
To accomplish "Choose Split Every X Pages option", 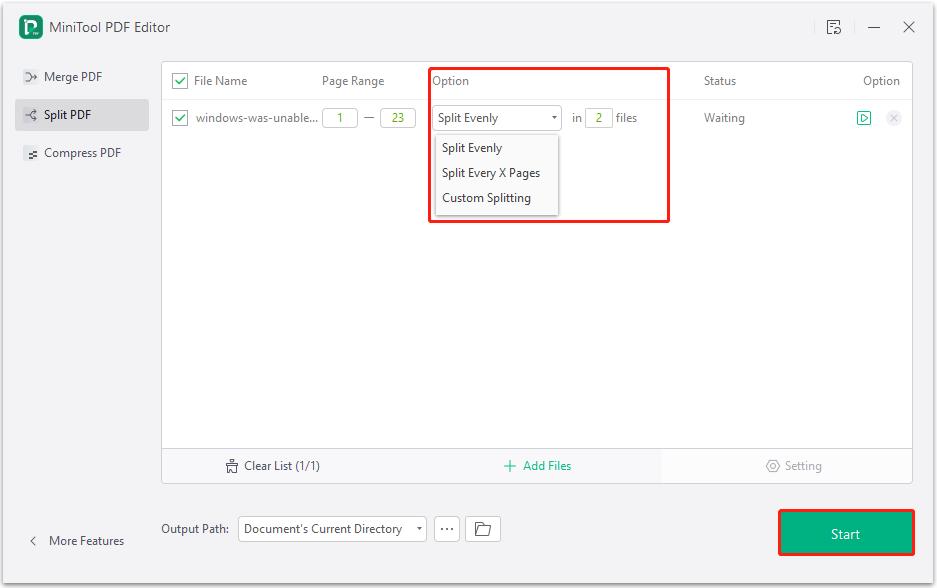I will [x=491, y=172].
